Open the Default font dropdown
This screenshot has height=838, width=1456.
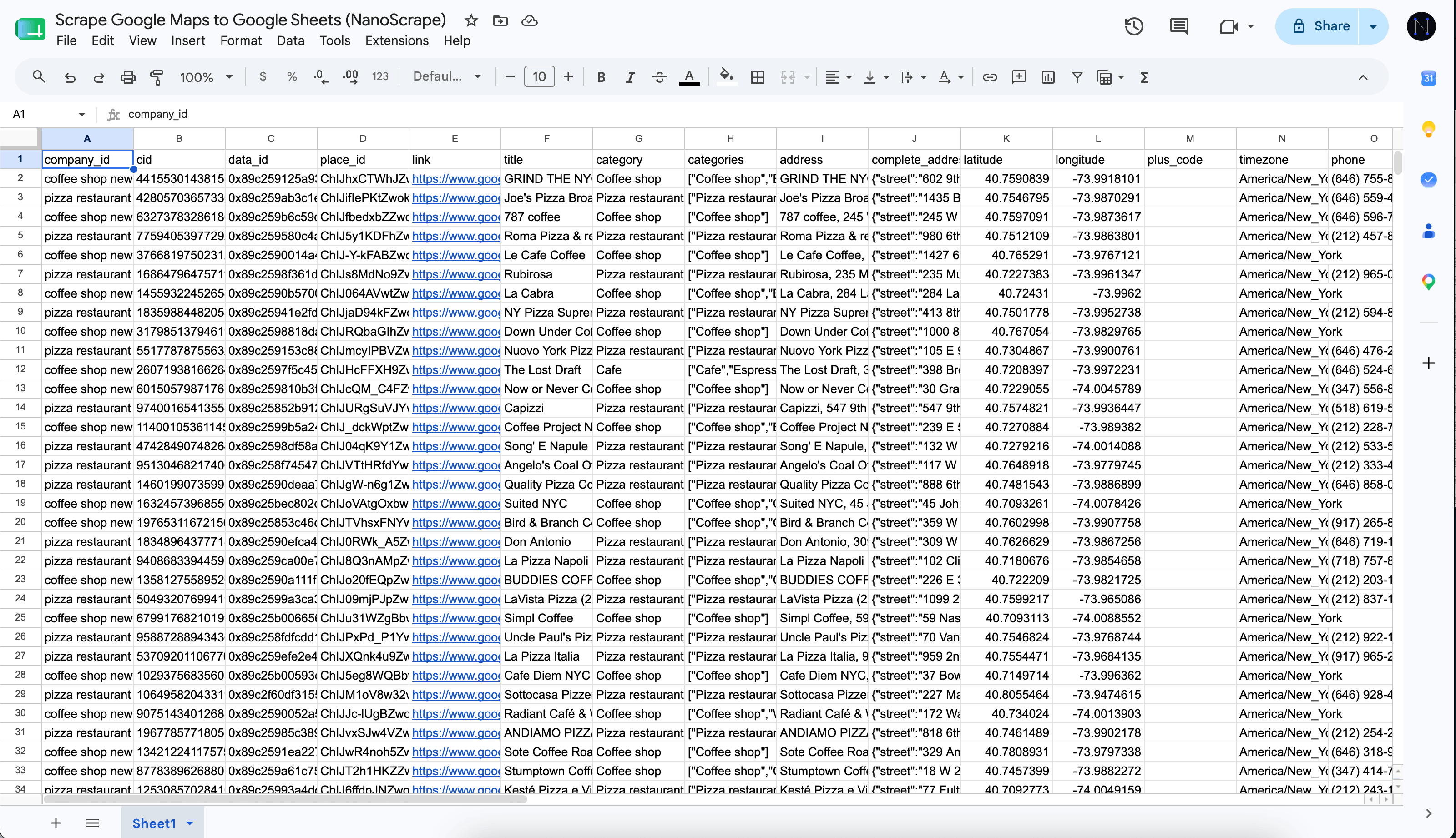[x=447, y=76]
